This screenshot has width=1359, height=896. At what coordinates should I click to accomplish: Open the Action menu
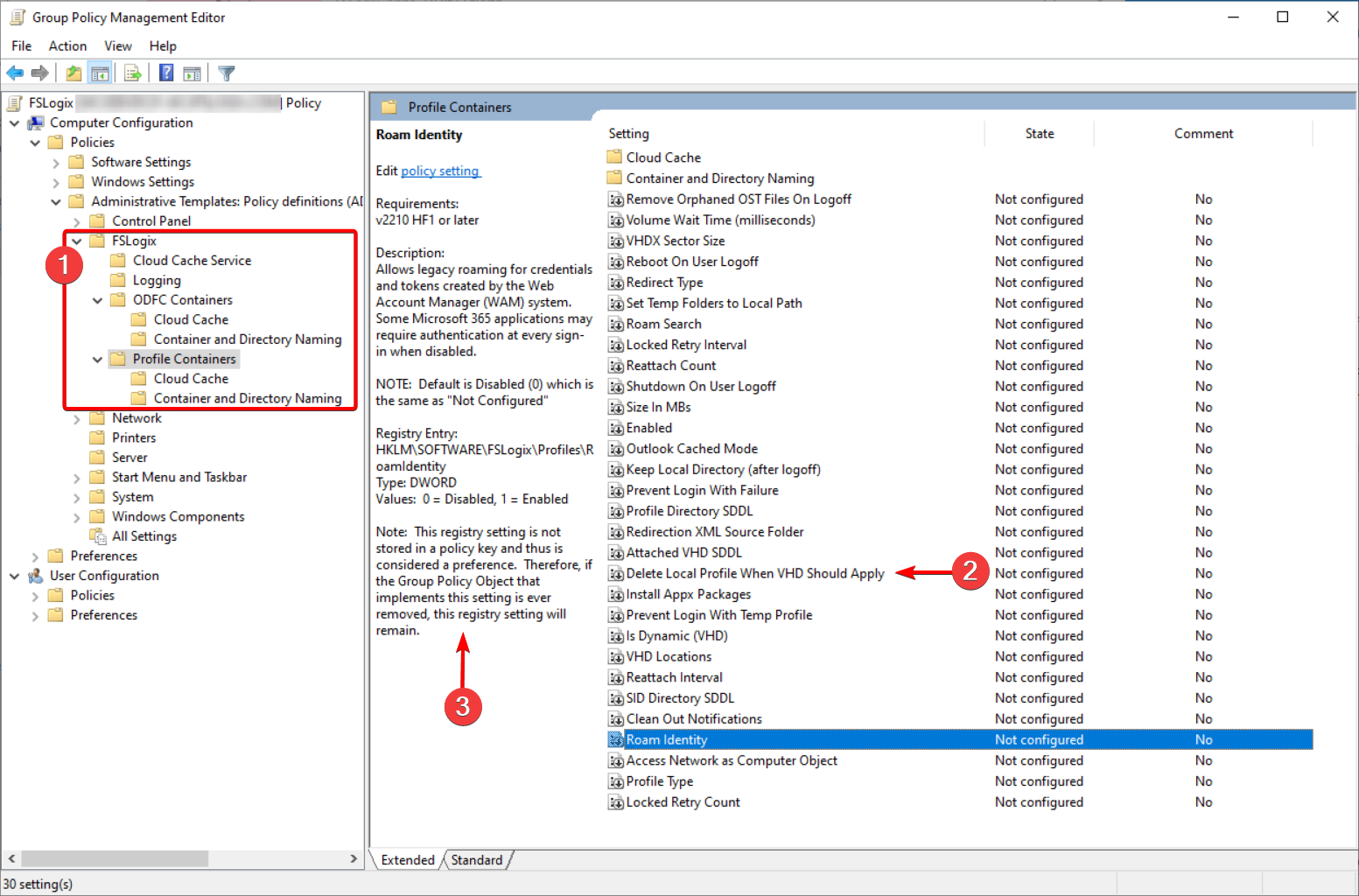[67, 45]
